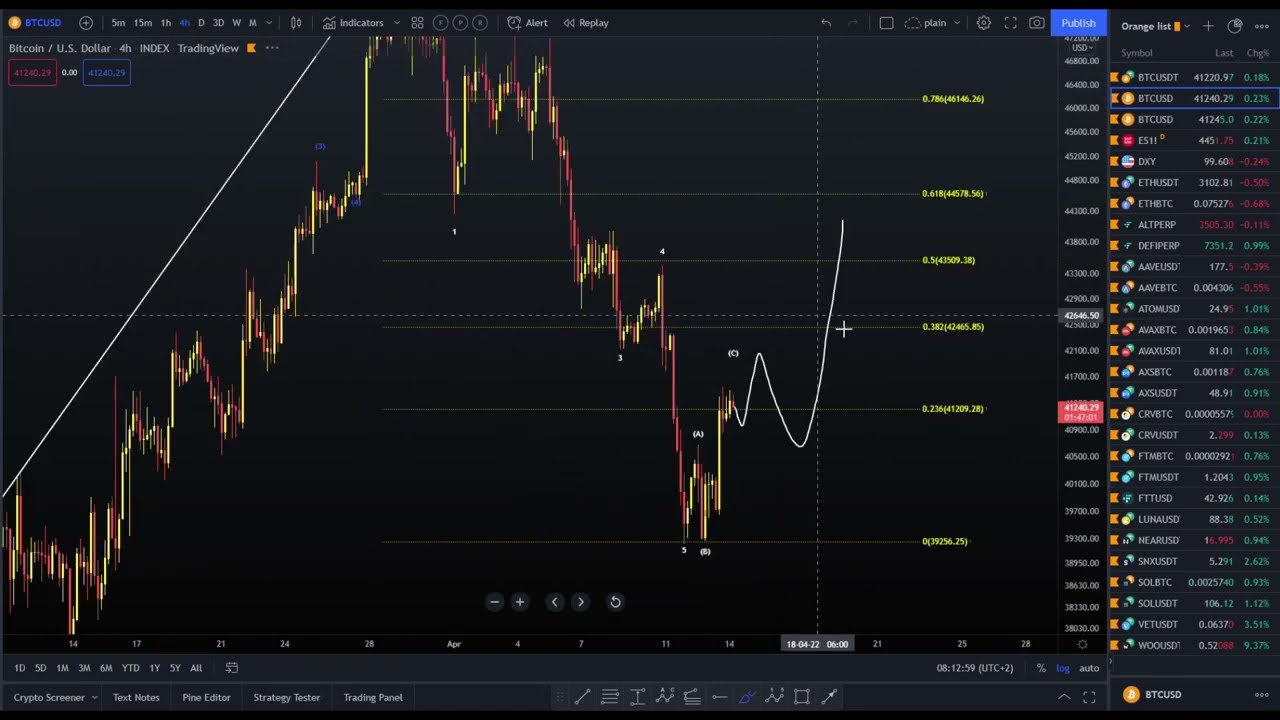Open the BTCUSD symbol search
Viewport: 1280px width, 720px height.
(x=35, y=22)
